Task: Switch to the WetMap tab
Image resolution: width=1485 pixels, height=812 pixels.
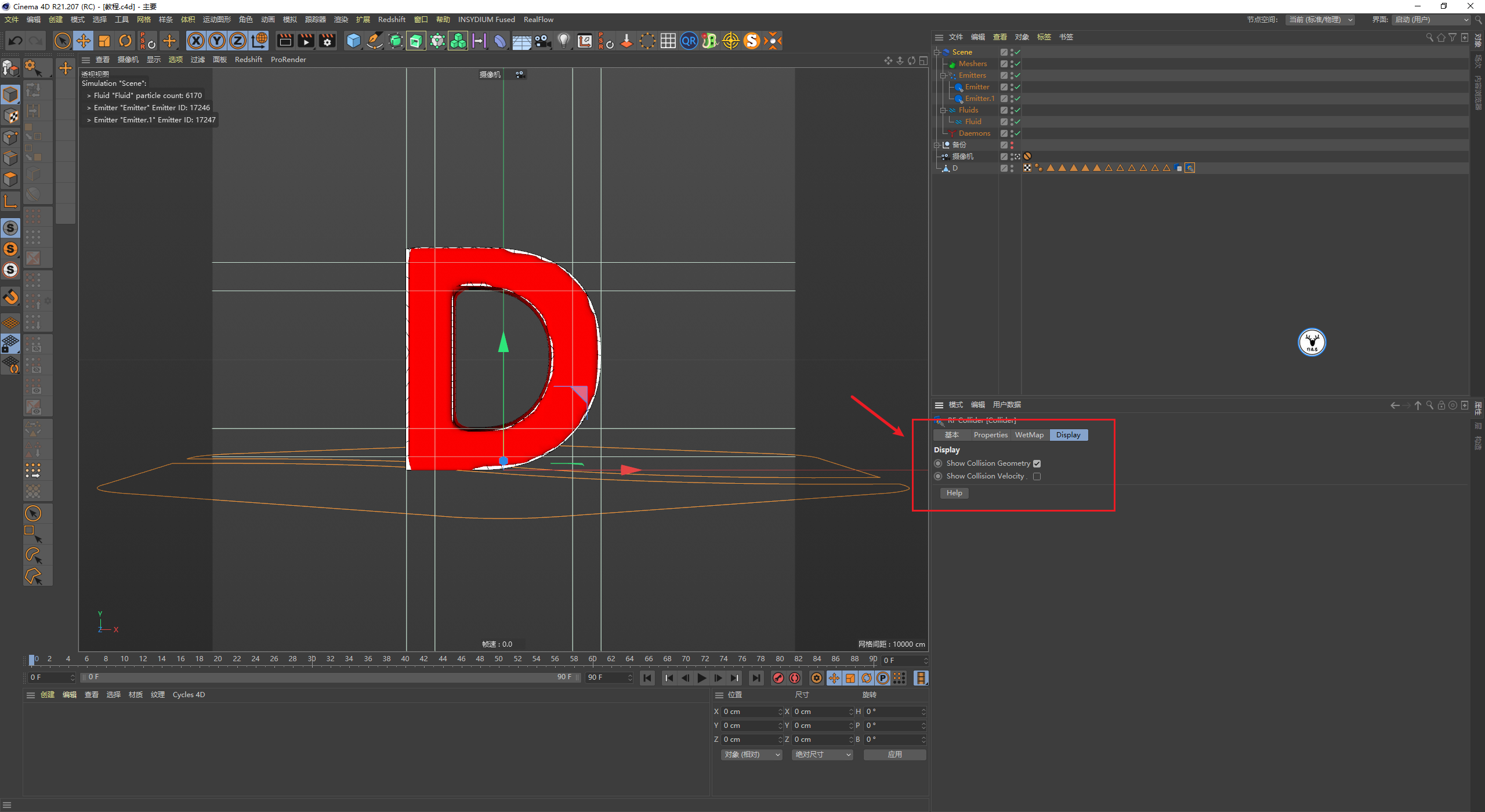Action: [x=1028, y=435]
